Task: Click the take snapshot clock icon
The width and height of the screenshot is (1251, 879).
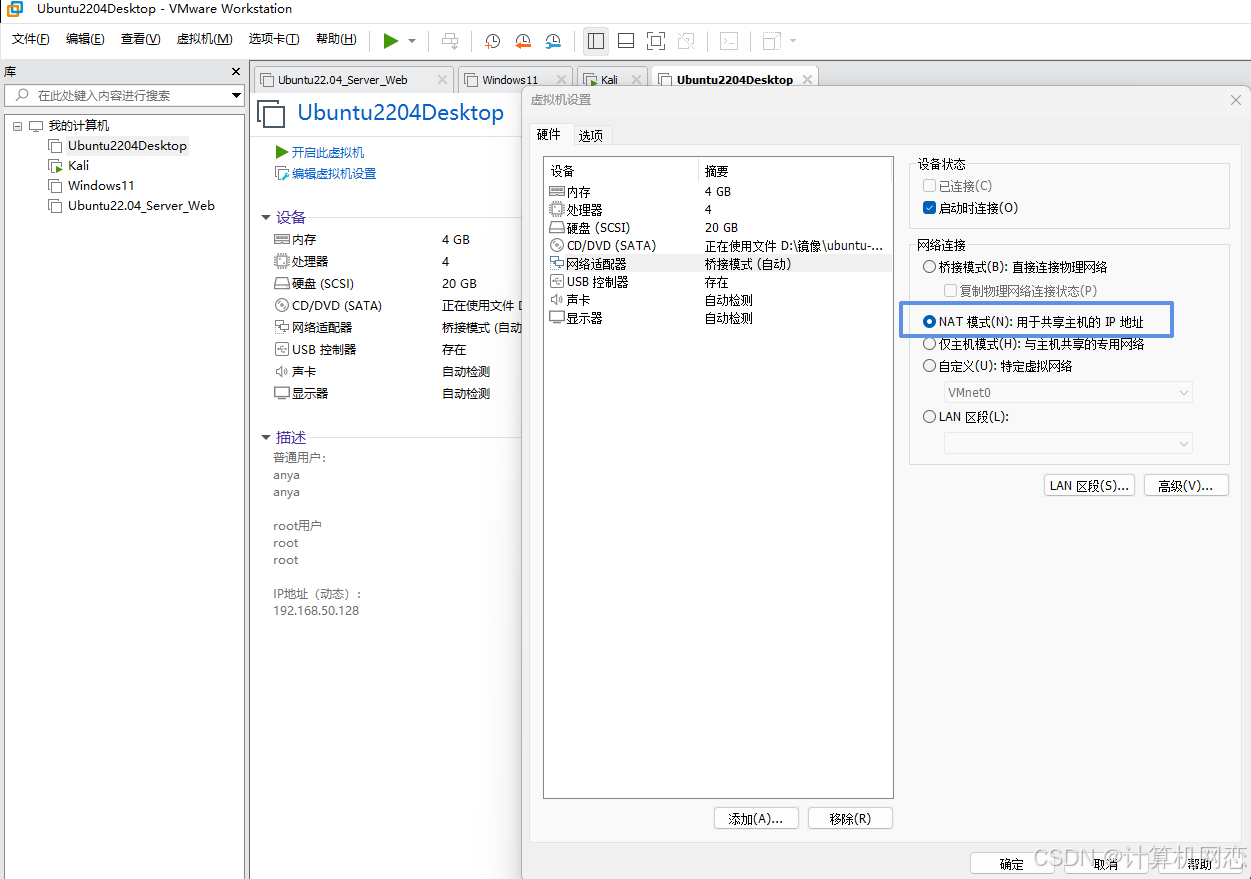Action: pos(492,41)
